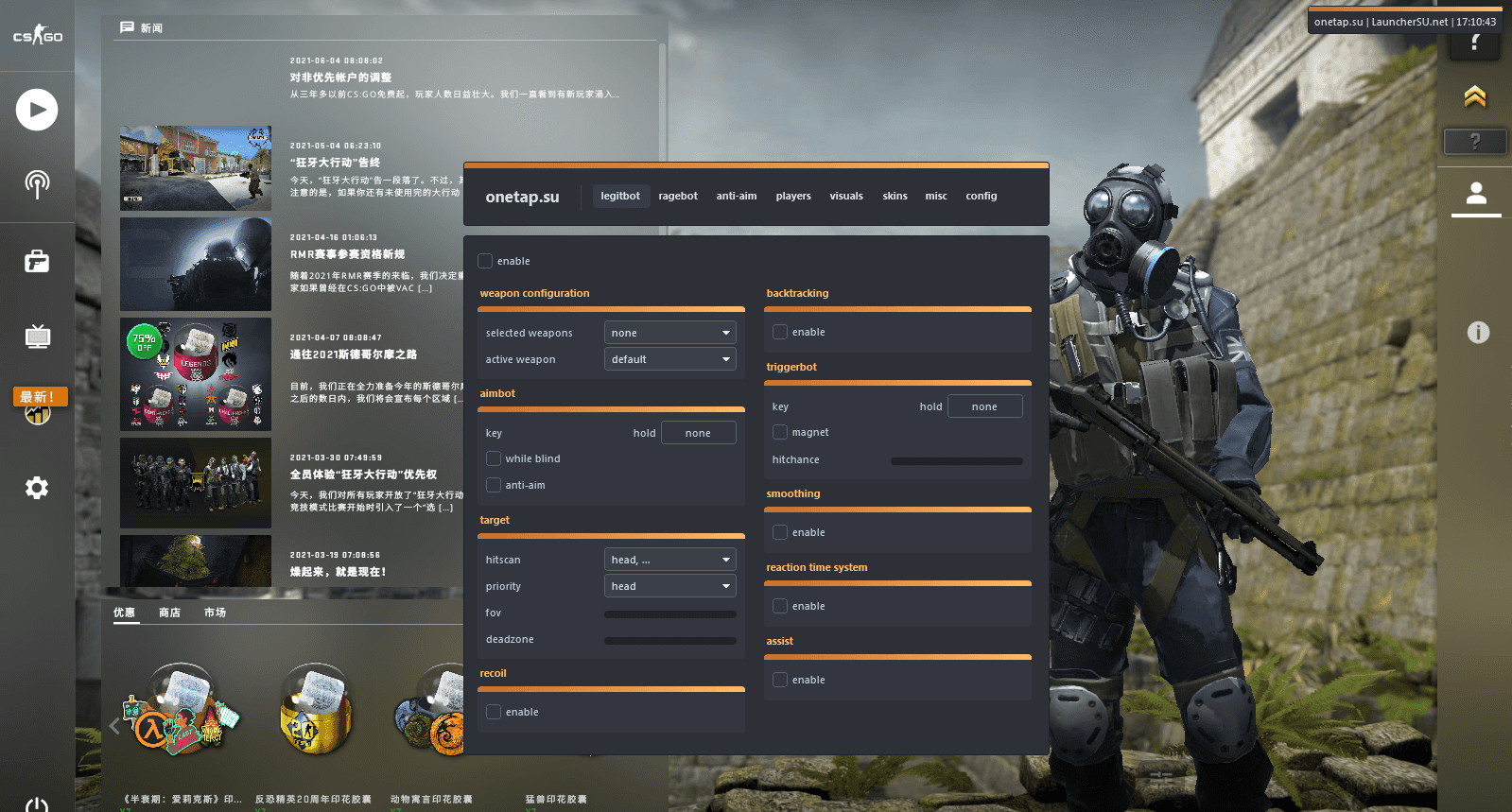This screenshot has height=812, width=1512.
Task: Switch to the misc tab
Action: point(936,196)
